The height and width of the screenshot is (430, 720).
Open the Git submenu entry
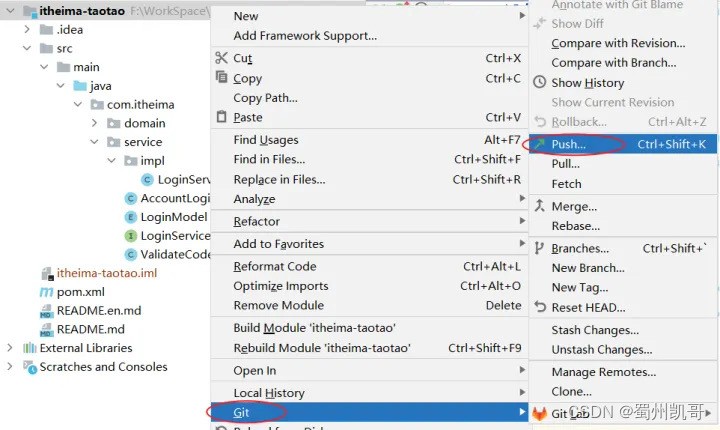pos(242,412)
